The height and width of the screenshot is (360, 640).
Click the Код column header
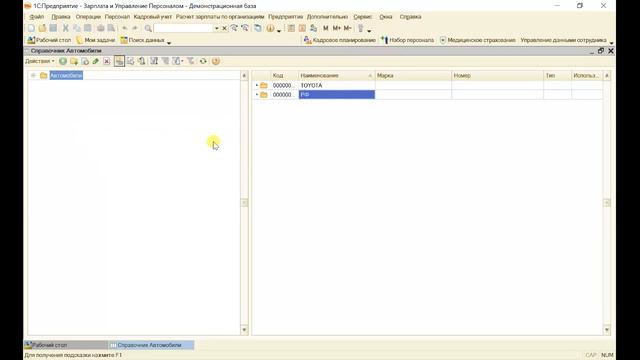(284, 76)
